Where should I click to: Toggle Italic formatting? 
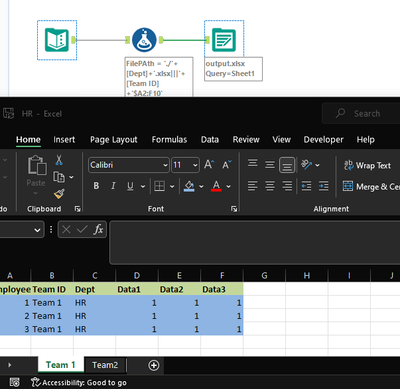[113, 186]
